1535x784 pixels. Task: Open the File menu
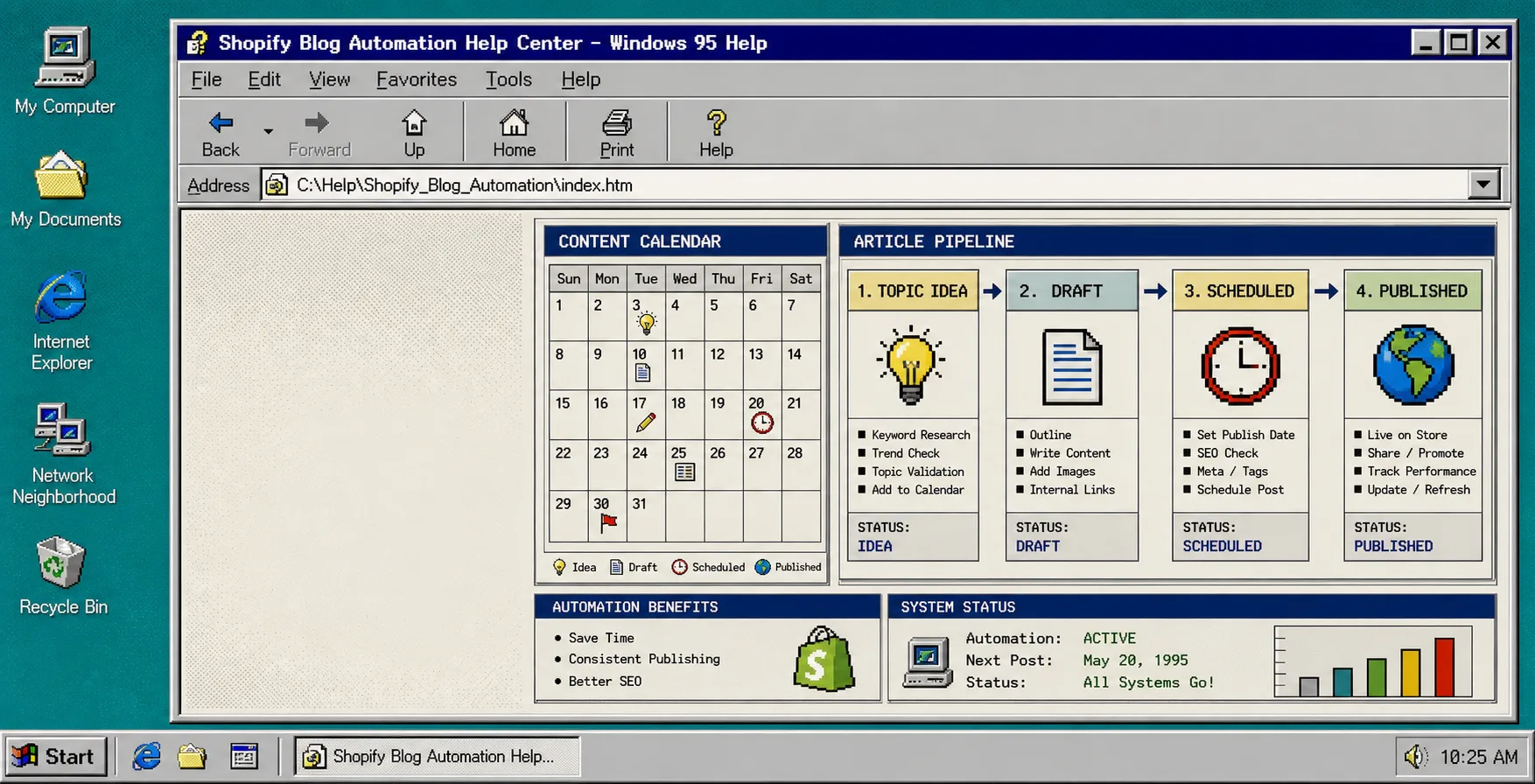(x=207, y=80)
